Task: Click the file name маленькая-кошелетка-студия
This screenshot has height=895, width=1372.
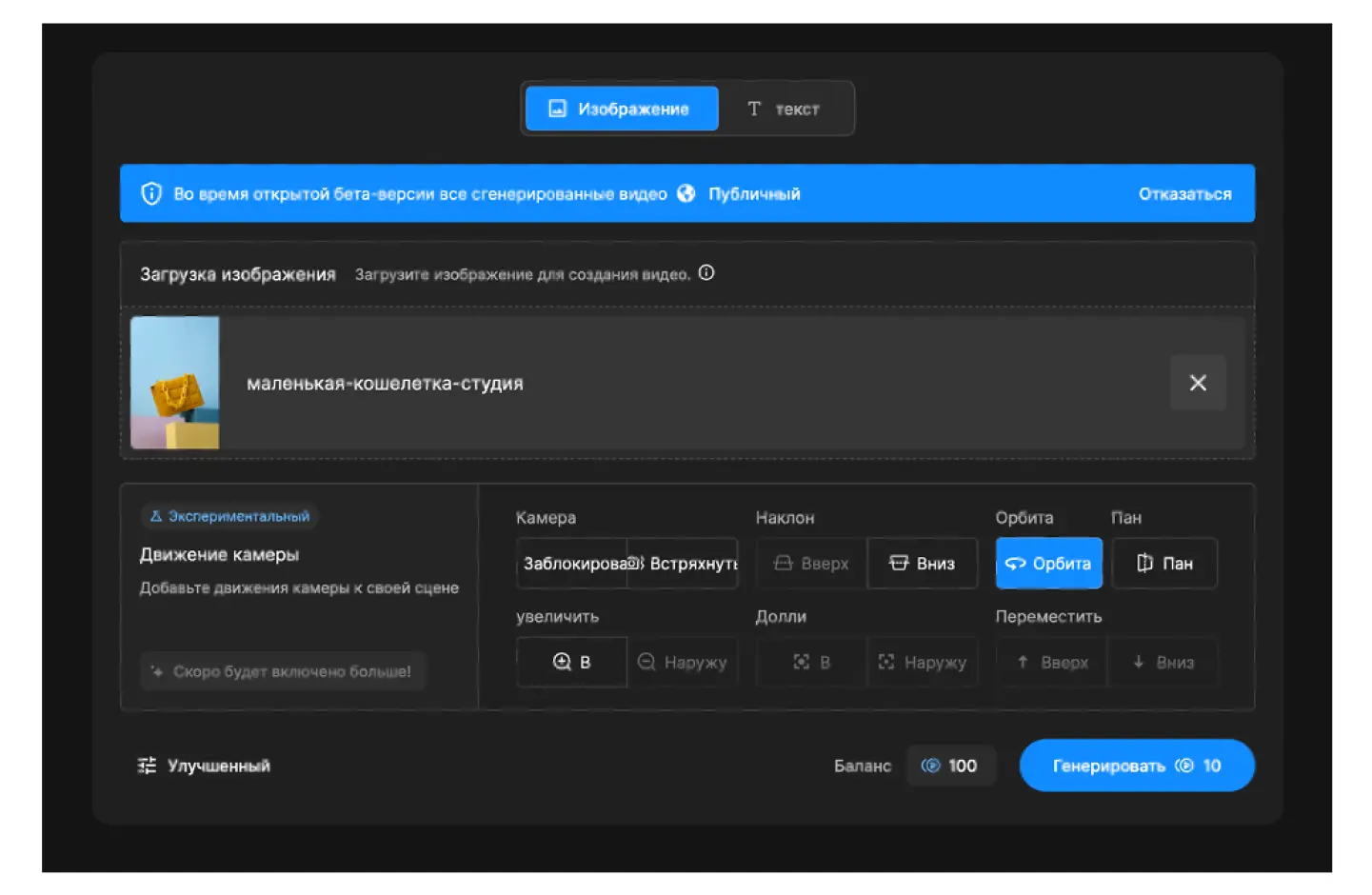Action: [x=385, y=384]
